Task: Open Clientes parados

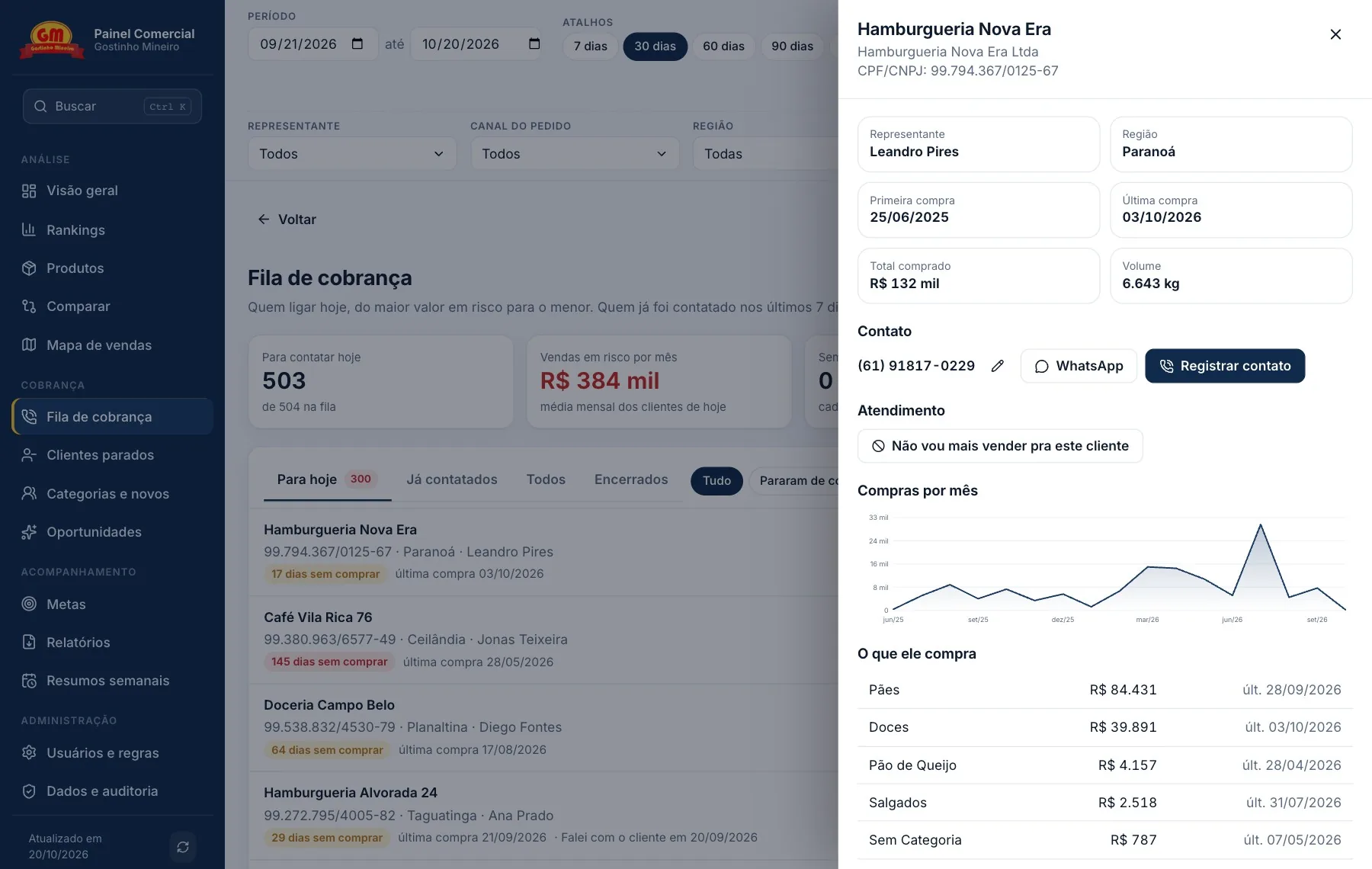Action: pyautogui.click(x=112, y=455)
